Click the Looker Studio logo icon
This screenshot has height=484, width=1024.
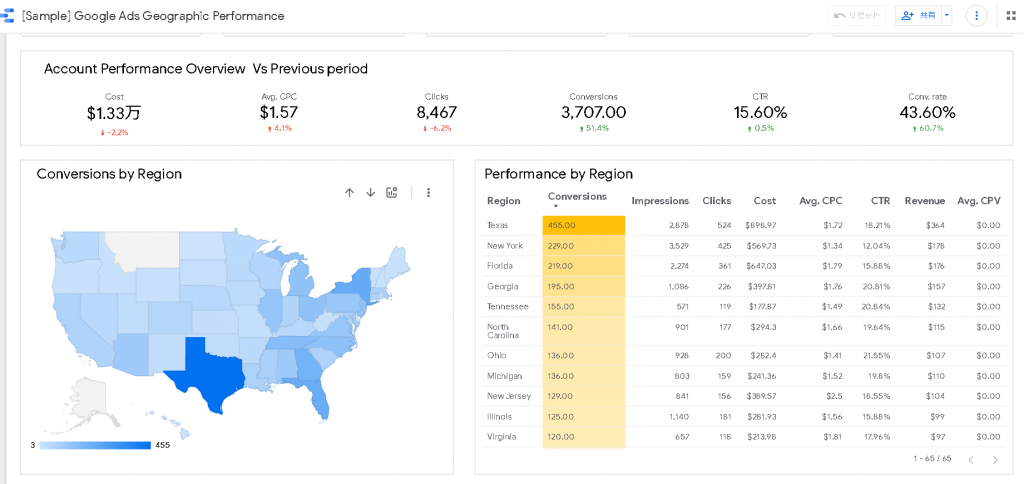tap(8, 16)
